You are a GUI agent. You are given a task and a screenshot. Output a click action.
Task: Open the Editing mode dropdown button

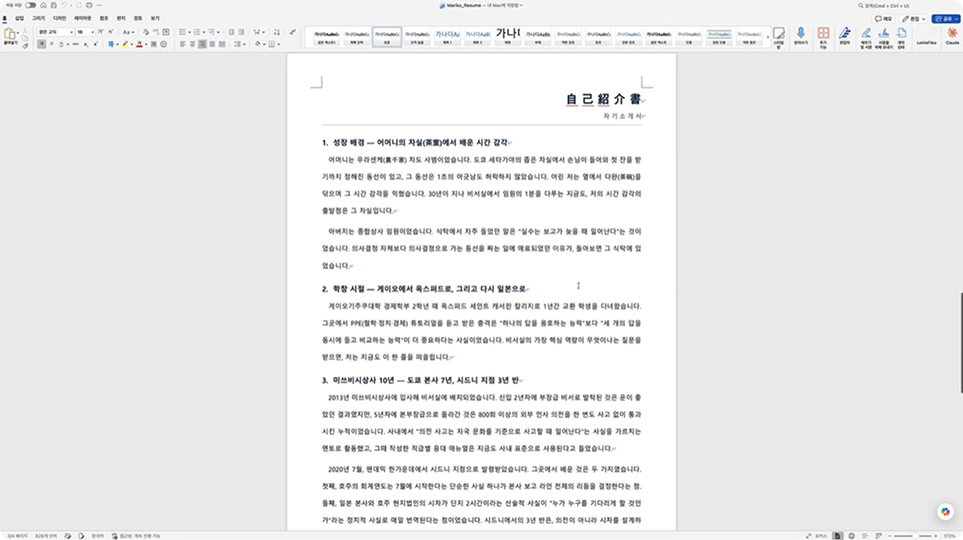(914, 19)
